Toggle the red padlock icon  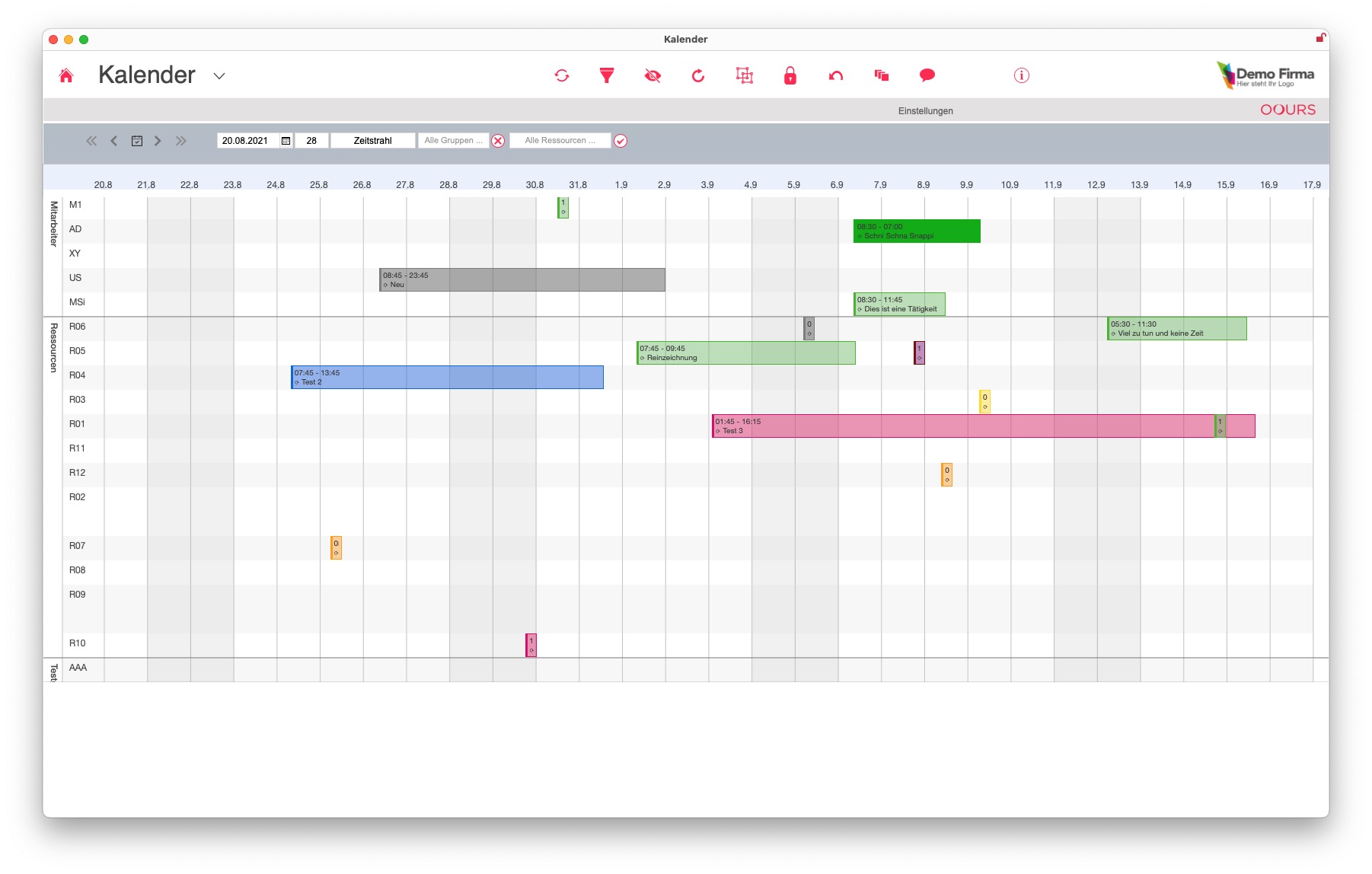[x=790, y=75]
